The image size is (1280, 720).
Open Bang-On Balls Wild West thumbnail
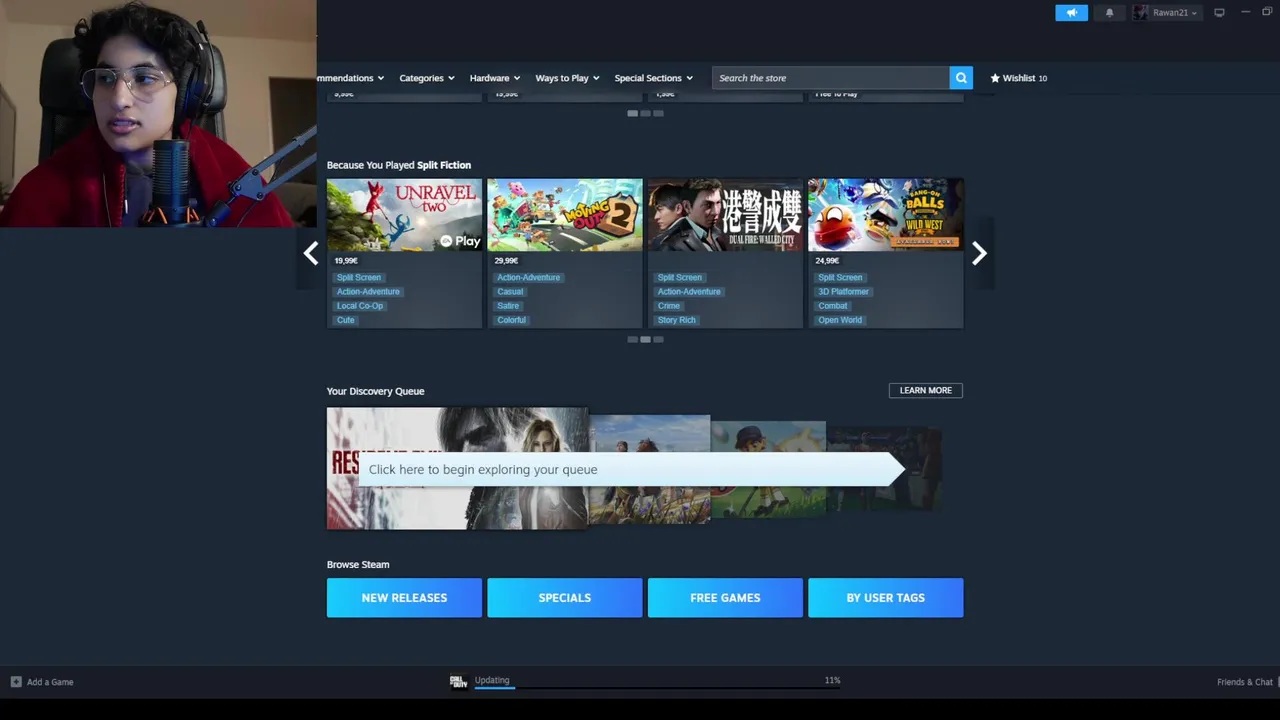click(886, 215)
